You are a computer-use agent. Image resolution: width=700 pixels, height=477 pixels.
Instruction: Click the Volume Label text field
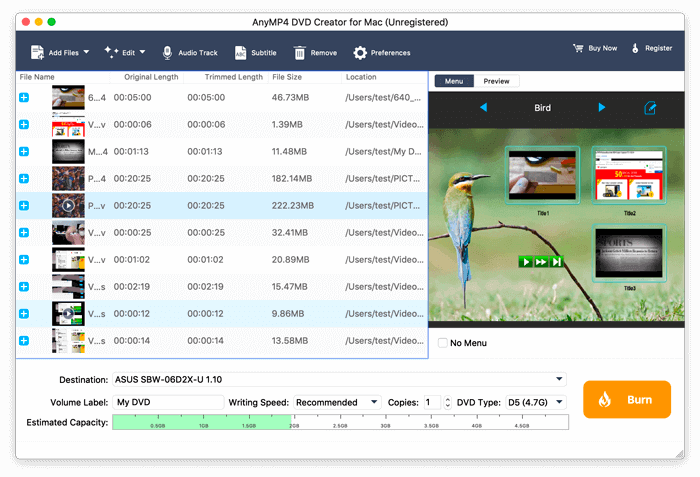(168, 402)
